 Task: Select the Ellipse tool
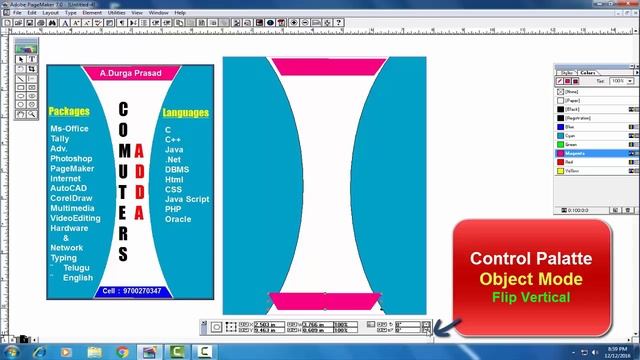[x=21, y=96]
